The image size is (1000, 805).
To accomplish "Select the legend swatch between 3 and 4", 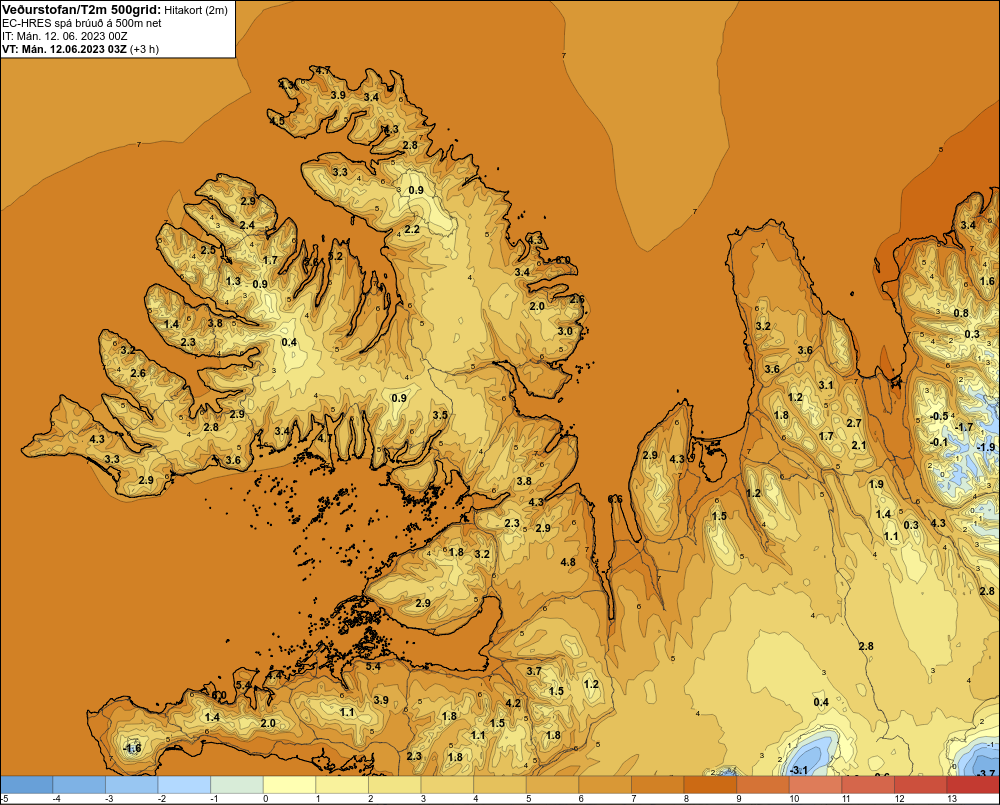I will (447, 785).
